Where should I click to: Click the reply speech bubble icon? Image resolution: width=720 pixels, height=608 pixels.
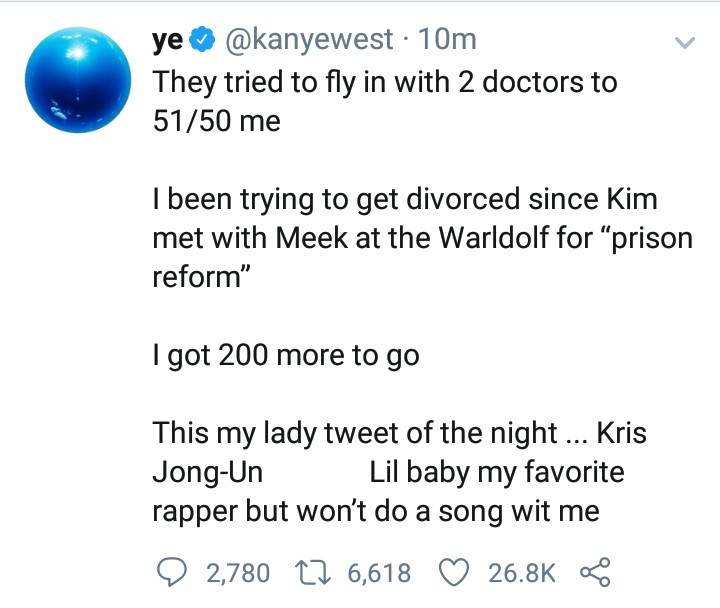175,572
